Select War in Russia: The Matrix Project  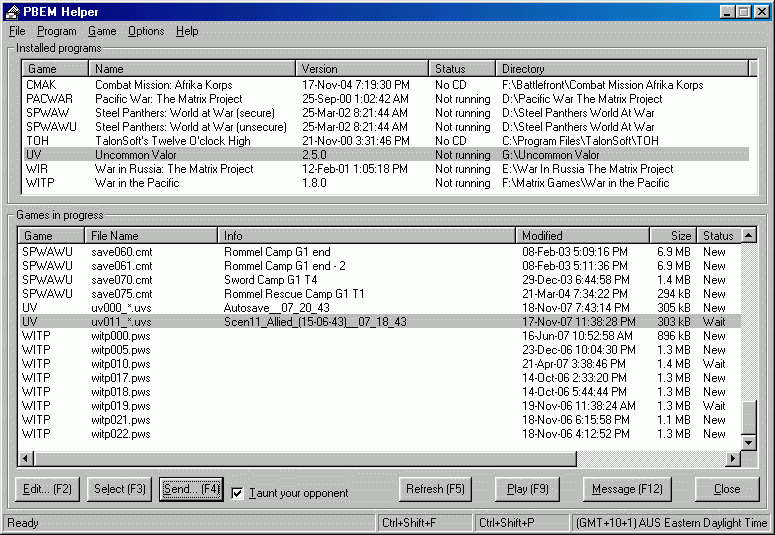click(x=387, y=169)
